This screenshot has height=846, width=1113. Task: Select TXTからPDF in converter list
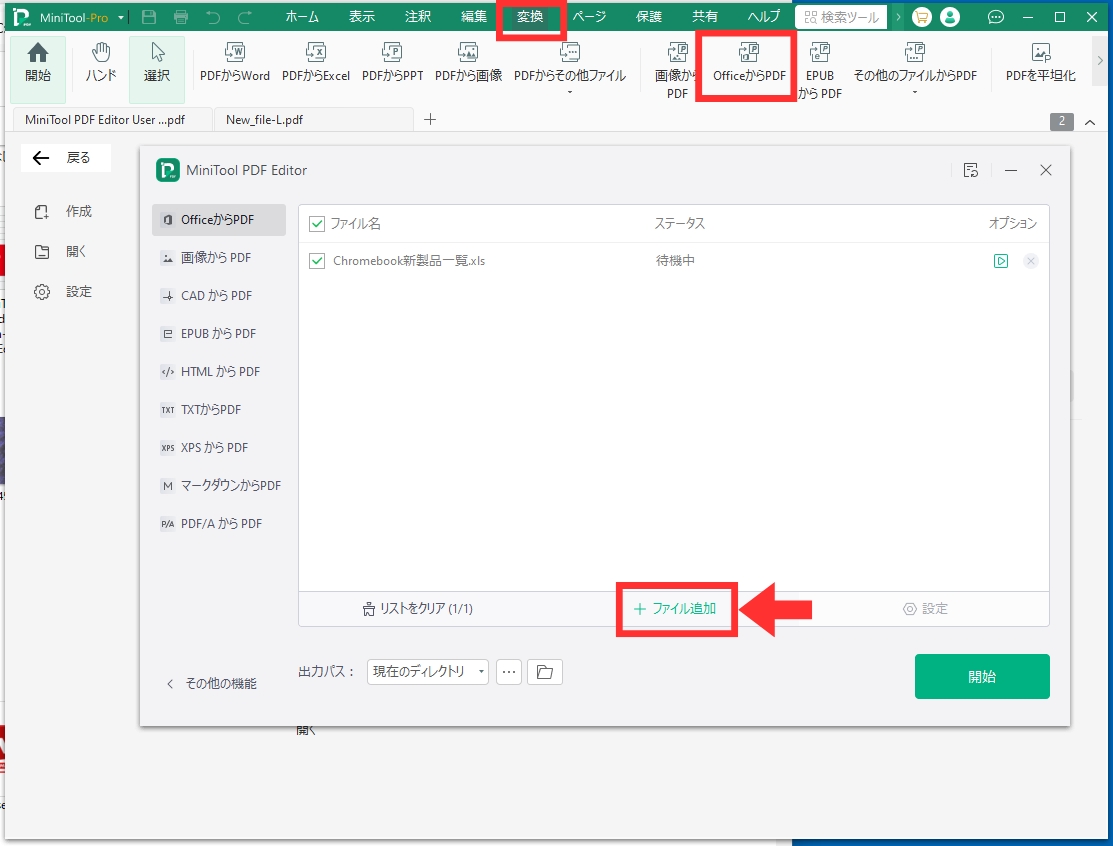coord(219,410)
